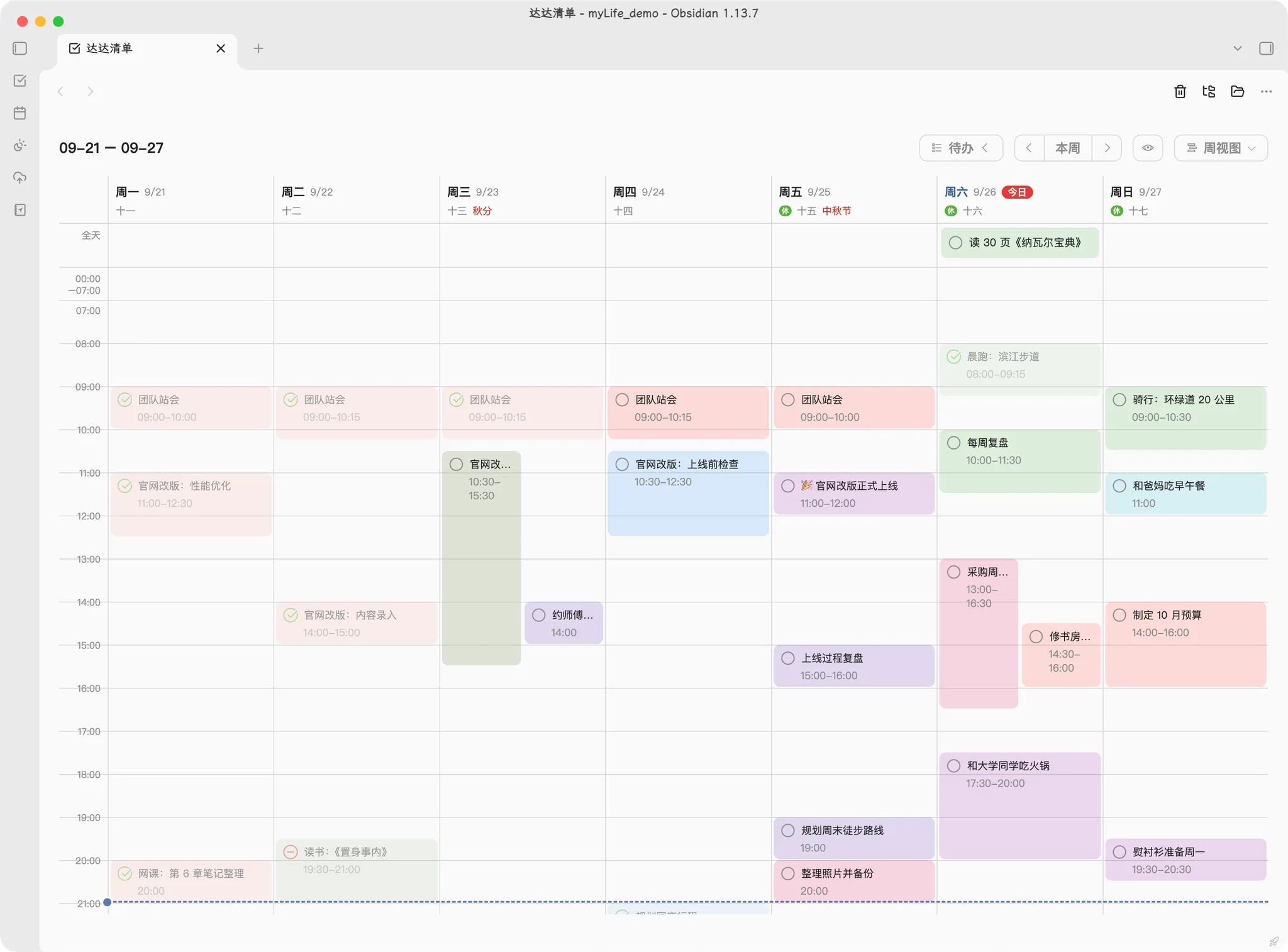Viewport: 1288px width, 952px height.
Task: Mark 和爸妈吃早午餐 as done
Action: coord(1119,486)
